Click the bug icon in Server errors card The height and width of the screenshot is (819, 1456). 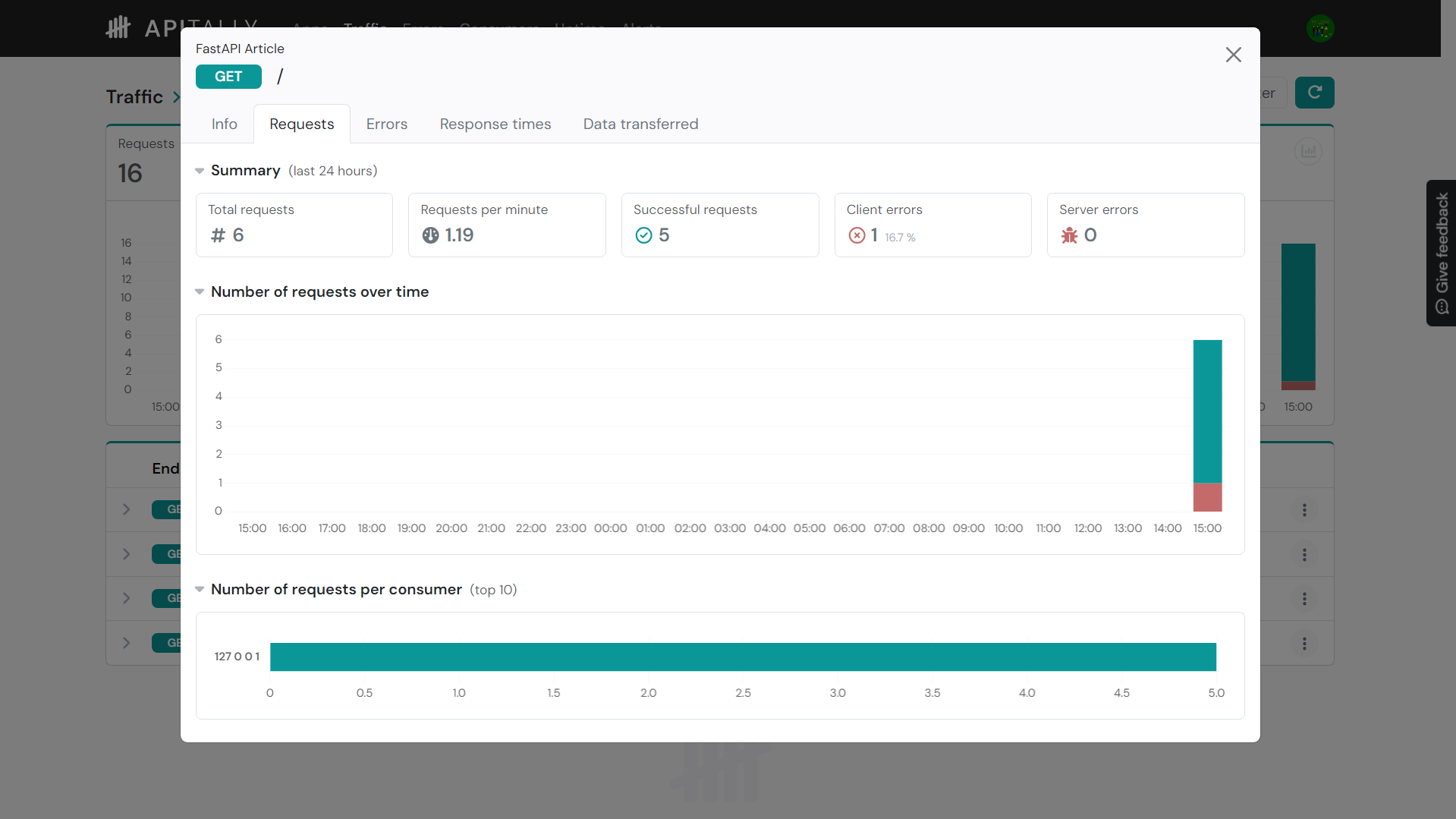[x=1071, y=235]
